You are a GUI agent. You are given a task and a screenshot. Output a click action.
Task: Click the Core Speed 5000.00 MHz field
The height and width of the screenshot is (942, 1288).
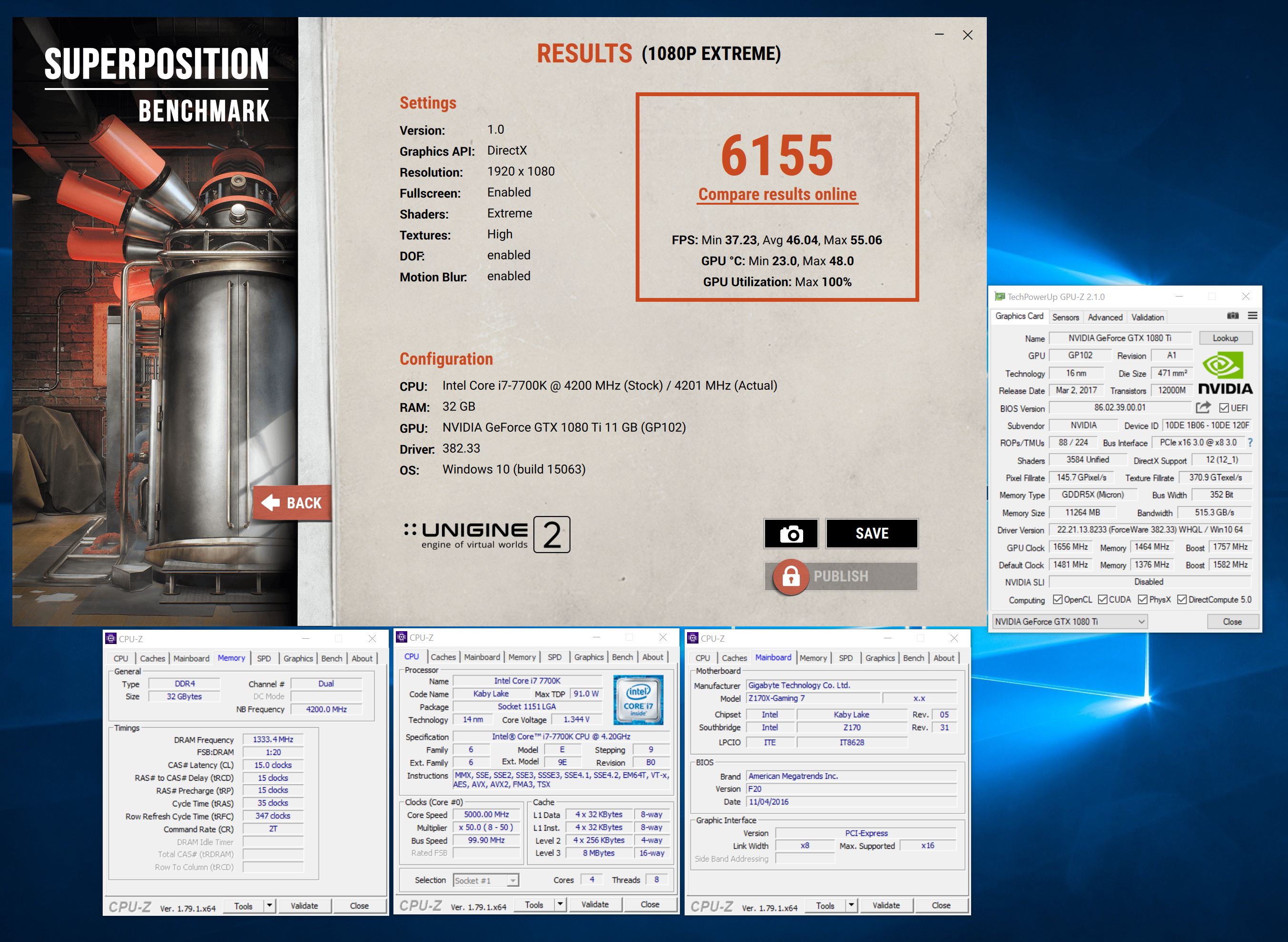pos(486,815)
